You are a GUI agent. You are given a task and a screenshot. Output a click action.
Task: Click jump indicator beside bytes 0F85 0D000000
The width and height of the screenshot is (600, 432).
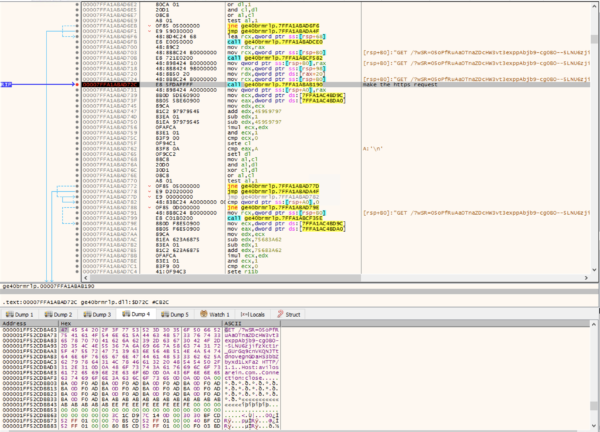150,207
